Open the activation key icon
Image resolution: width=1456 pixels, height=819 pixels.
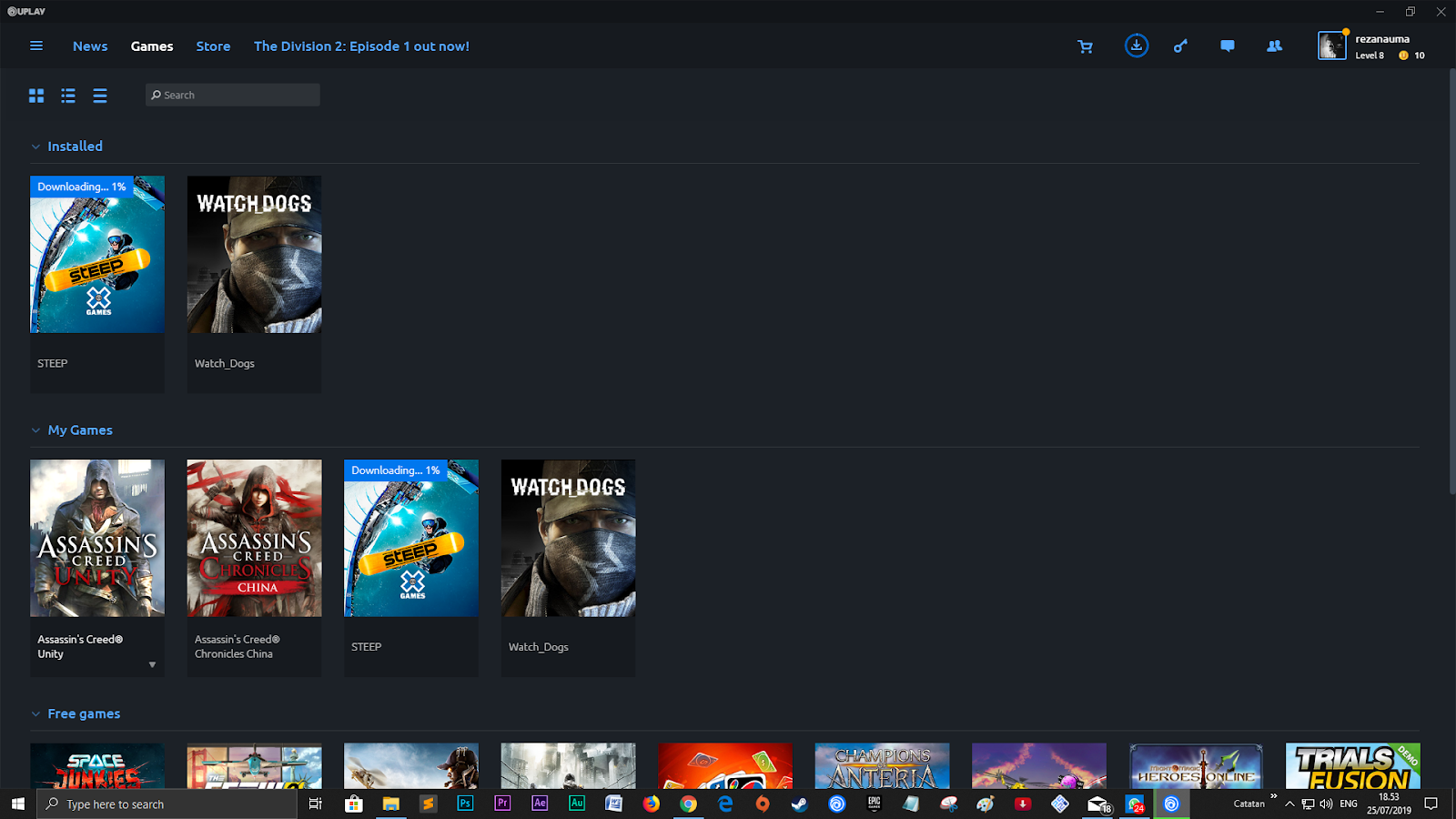(1180, 45)
